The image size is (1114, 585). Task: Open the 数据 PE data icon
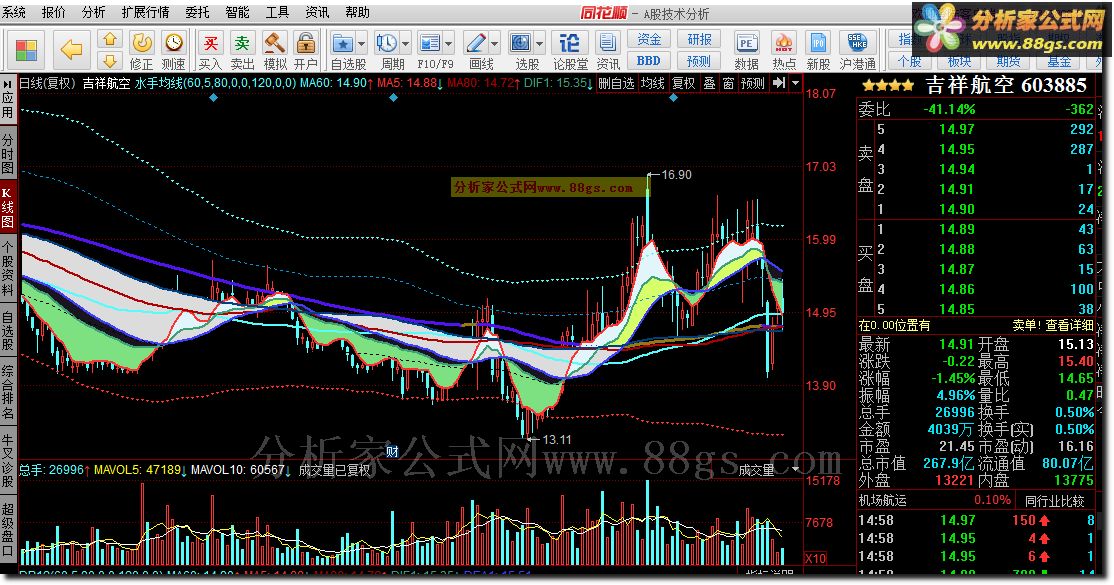[746, 43]
